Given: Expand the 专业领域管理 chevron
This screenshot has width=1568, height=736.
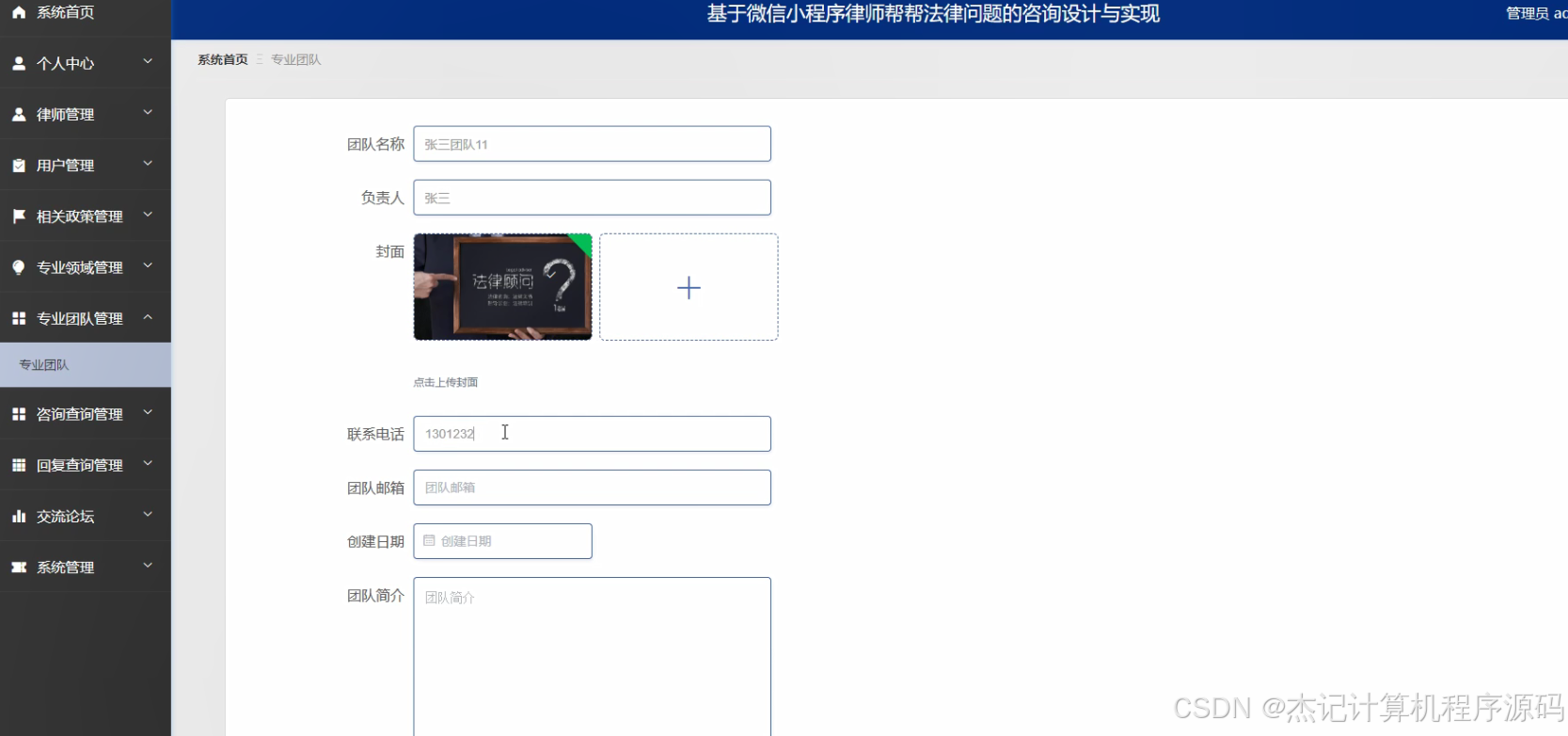Looking at the screenshot, I should [148, 266].
